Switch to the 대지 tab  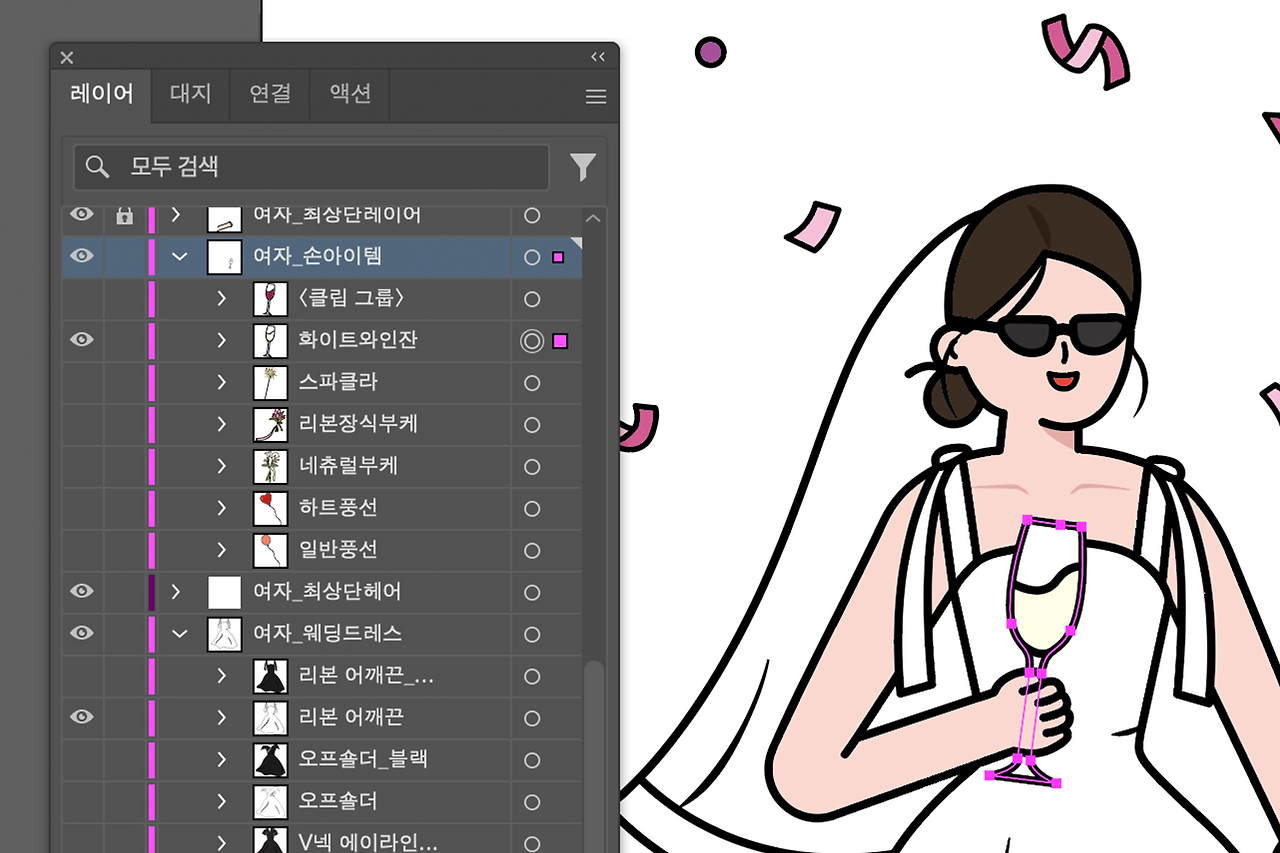[189, 94]
